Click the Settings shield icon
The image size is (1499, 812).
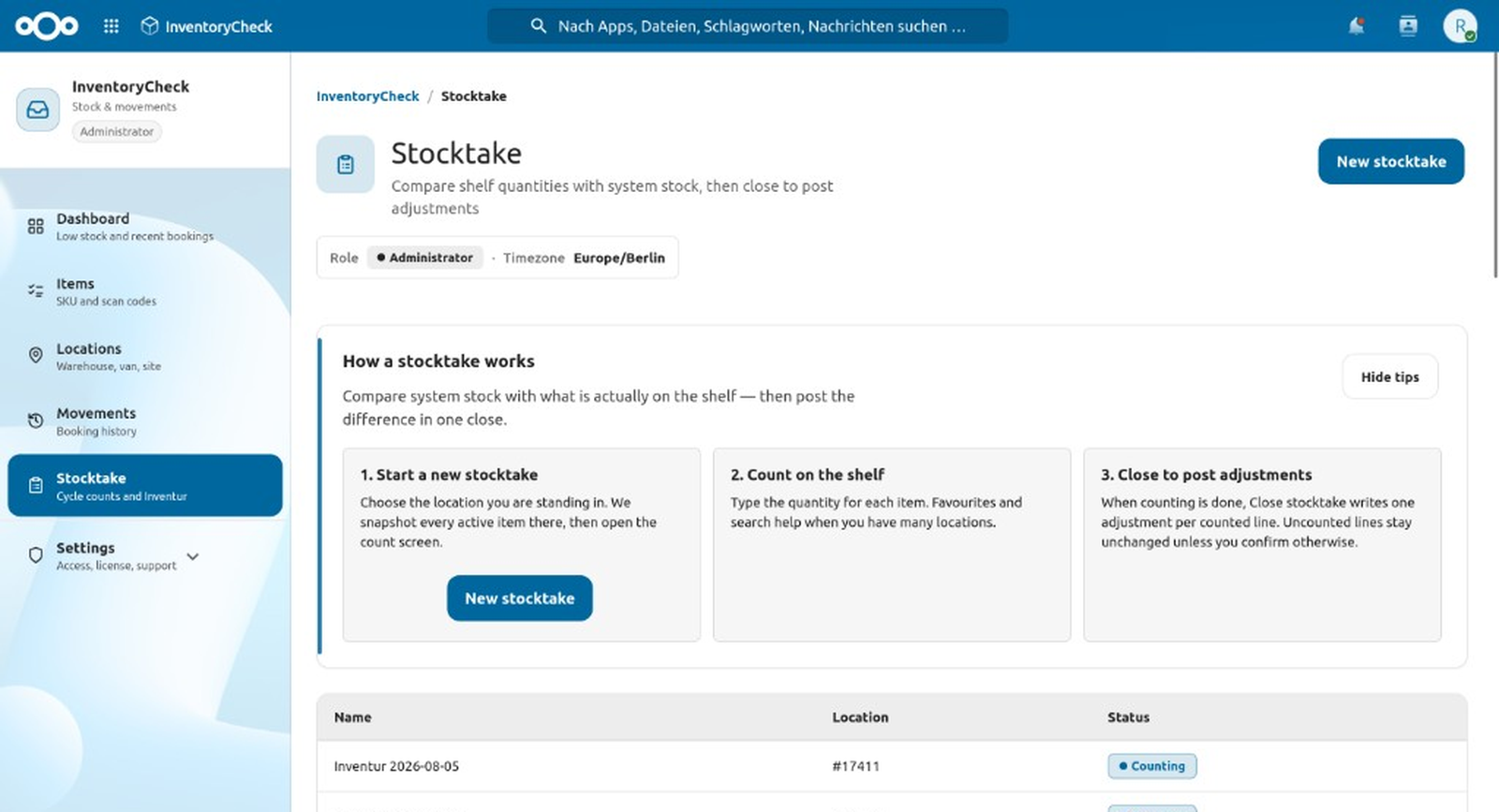(x=36, y=555)
